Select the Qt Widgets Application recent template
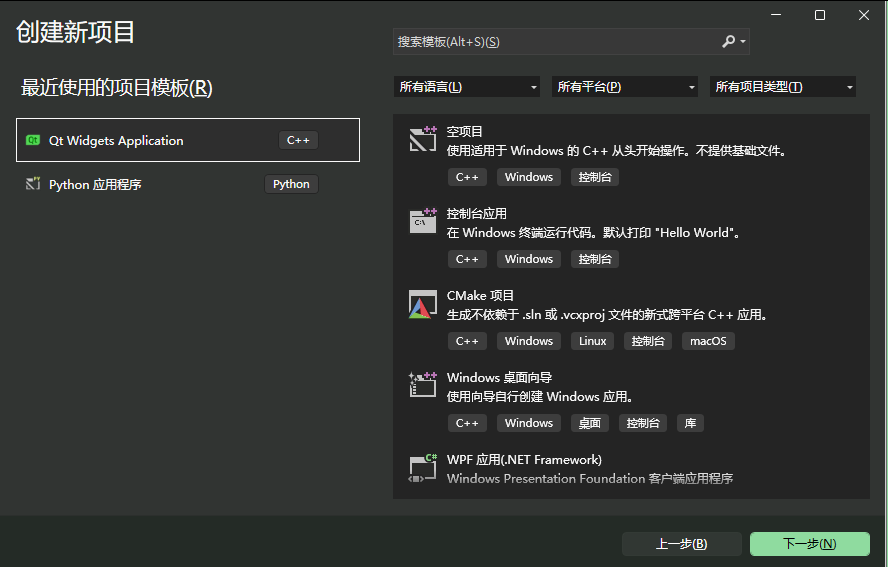The width and height of the screenshot is (888, 567). (x=188, y=140)
